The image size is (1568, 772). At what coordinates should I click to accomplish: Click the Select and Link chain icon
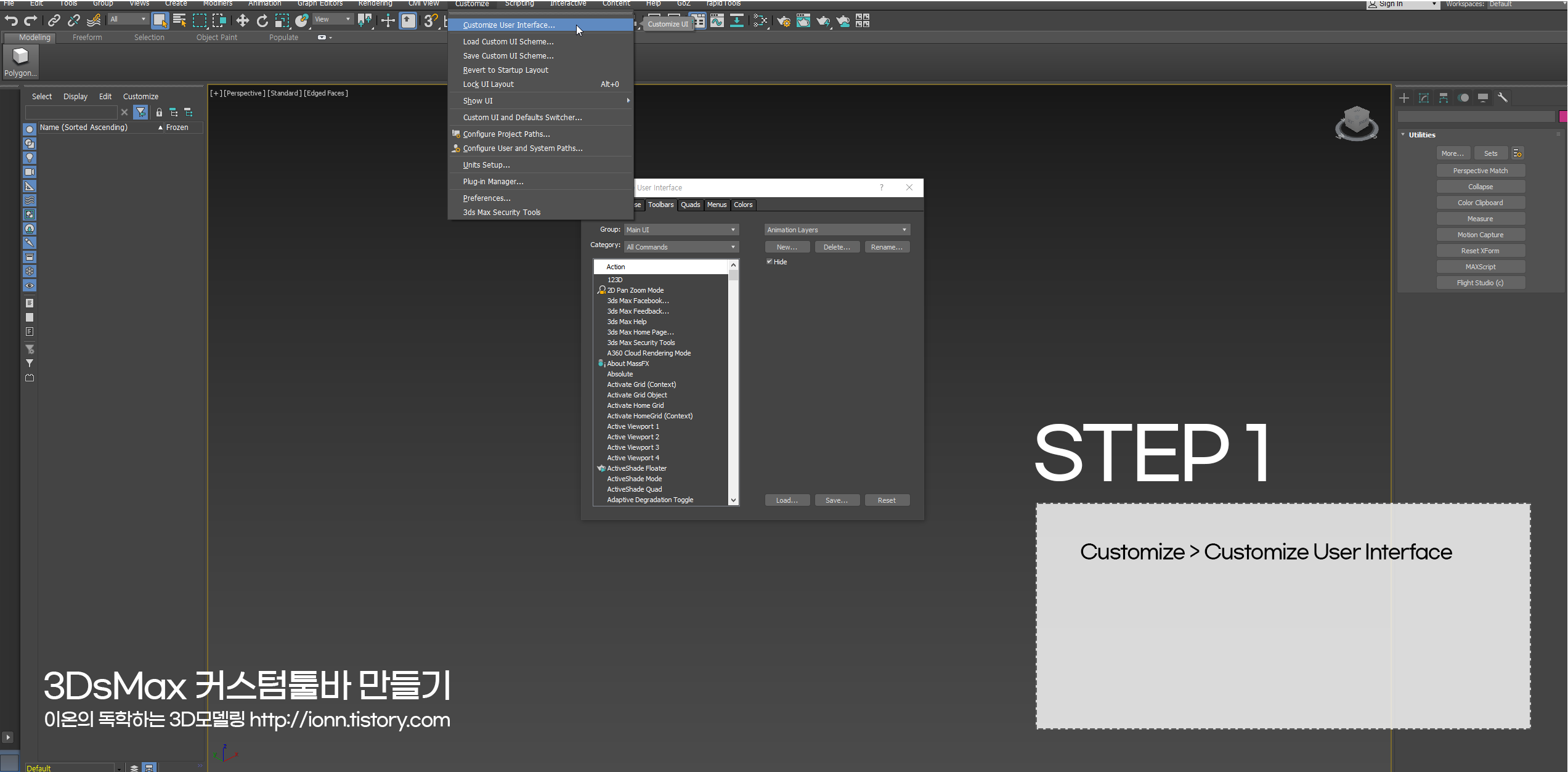click(x=54, y=20)
